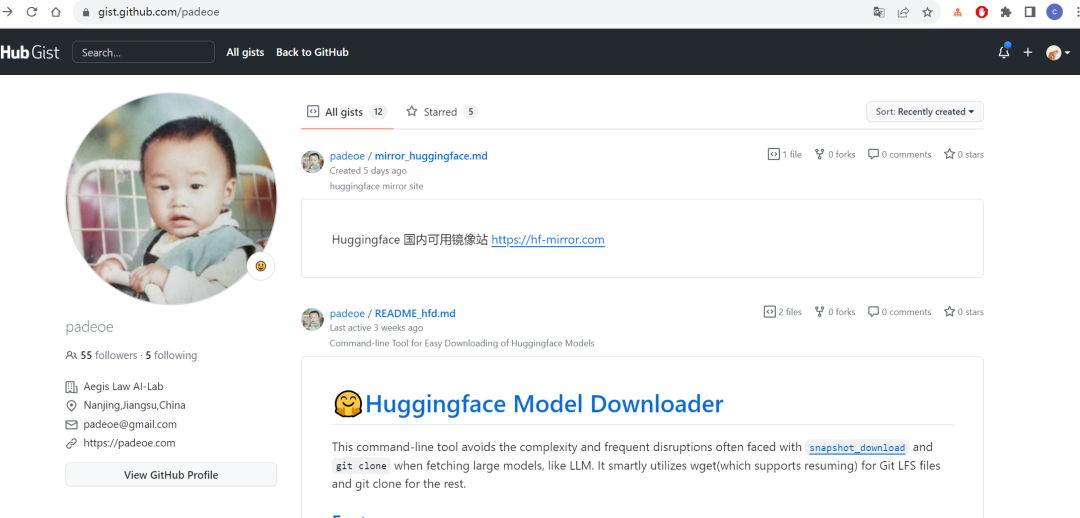Open the red Opera-style extension icon
The height and width of the screenshot is (518, 1080).
[x=982, y=12]
